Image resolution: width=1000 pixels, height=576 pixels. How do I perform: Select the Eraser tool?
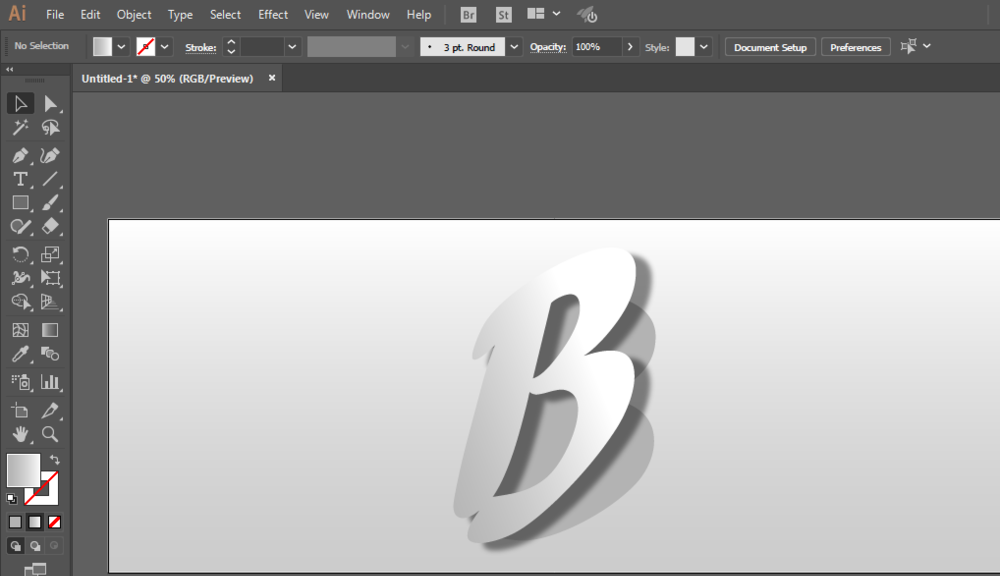point(50,227)
